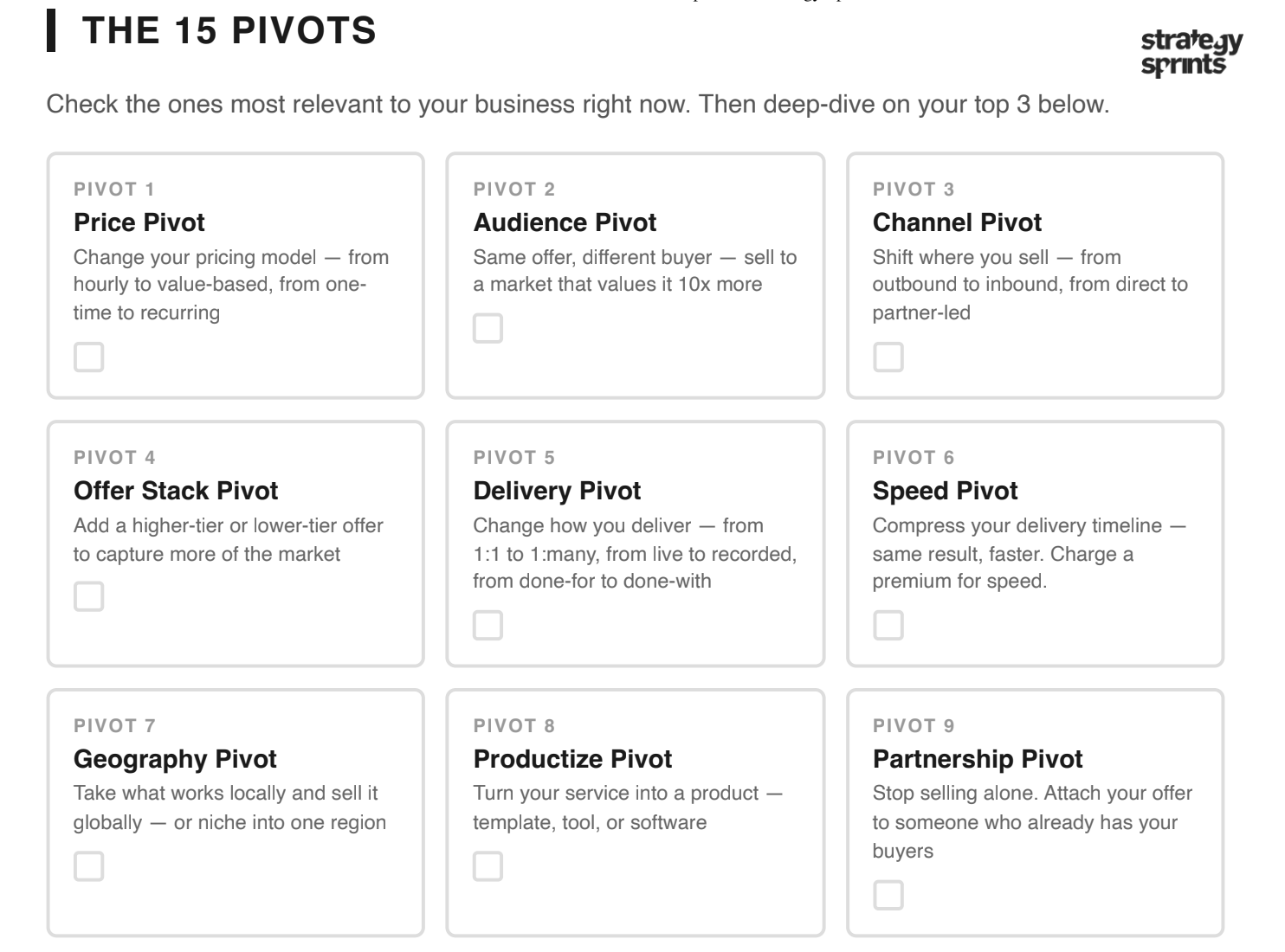This screenshot has width=1285, height=952.
Task: Select the Offer Stack Pivot checkbox
Action: click(88, 596)
